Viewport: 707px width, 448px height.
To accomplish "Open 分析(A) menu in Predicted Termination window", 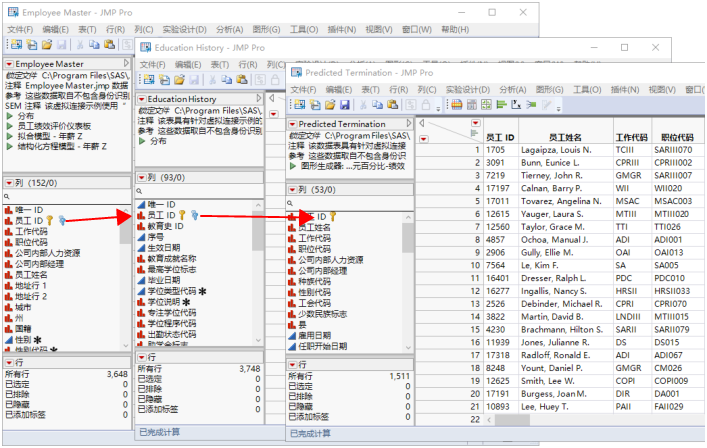I will (513, 90).
